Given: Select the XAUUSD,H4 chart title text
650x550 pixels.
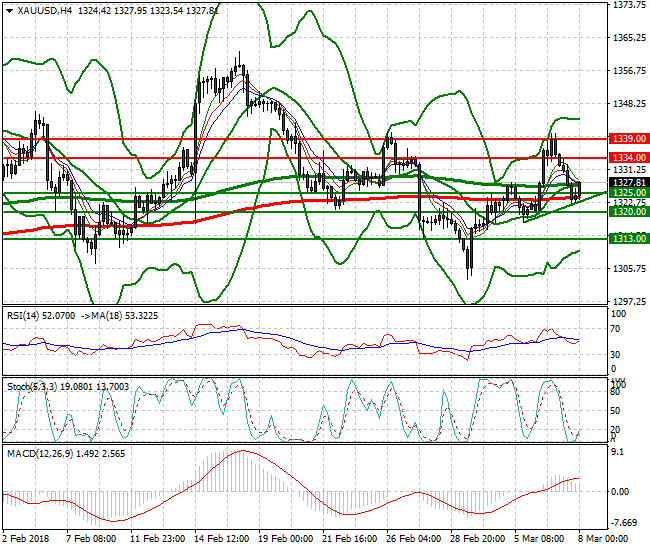Looking at the screenshot, I should pyautogui.click(x=44, y=11).
